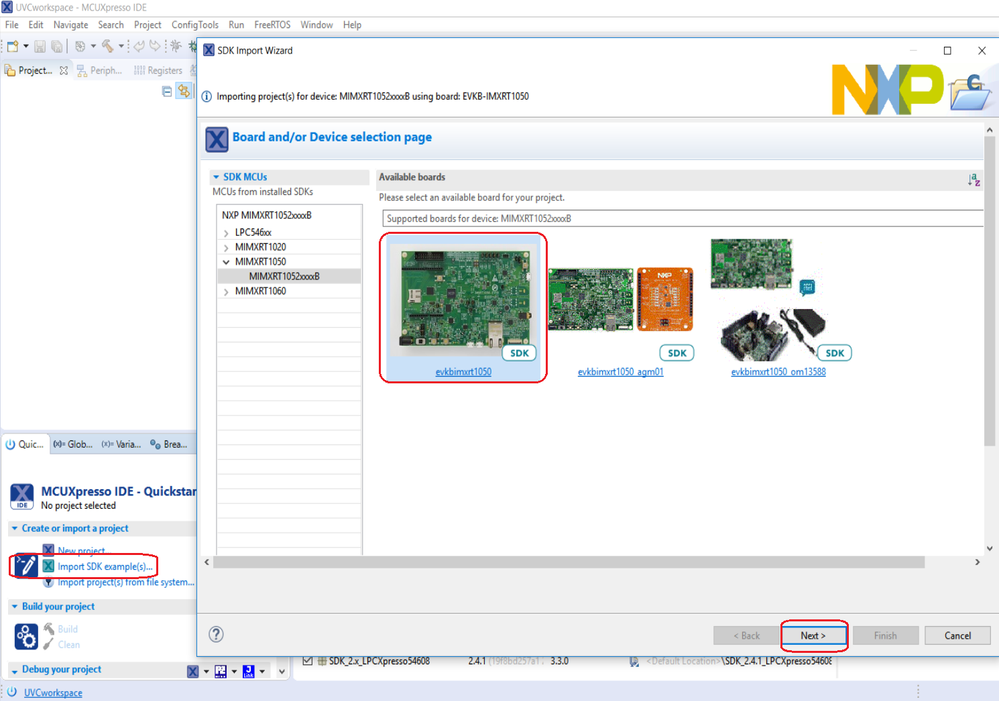Open the Window menu
Image resolution: width=999 pixels, height=701 pixels.
(x=317, y=25)
